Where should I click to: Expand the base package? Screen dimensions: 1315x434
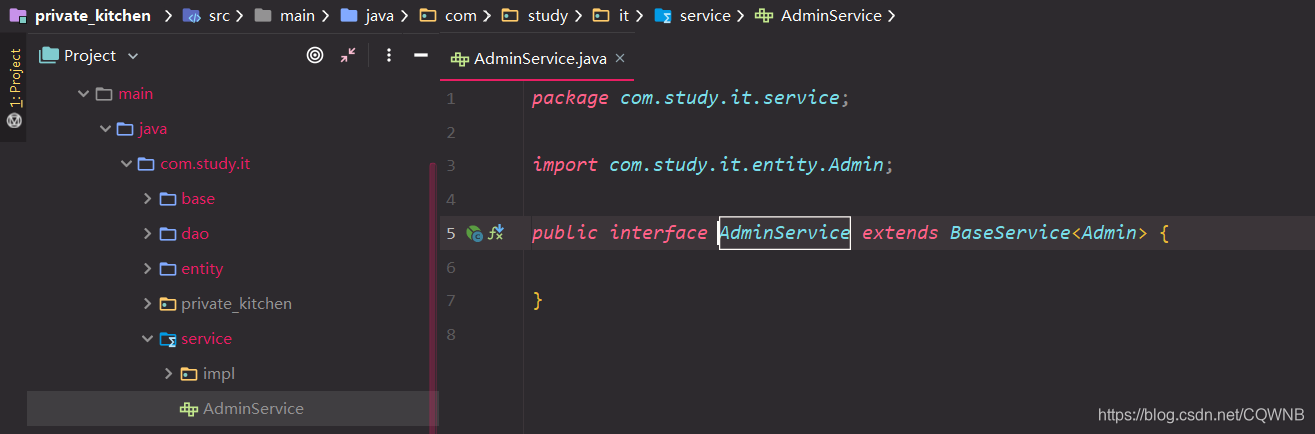click(x=147, y=199)
